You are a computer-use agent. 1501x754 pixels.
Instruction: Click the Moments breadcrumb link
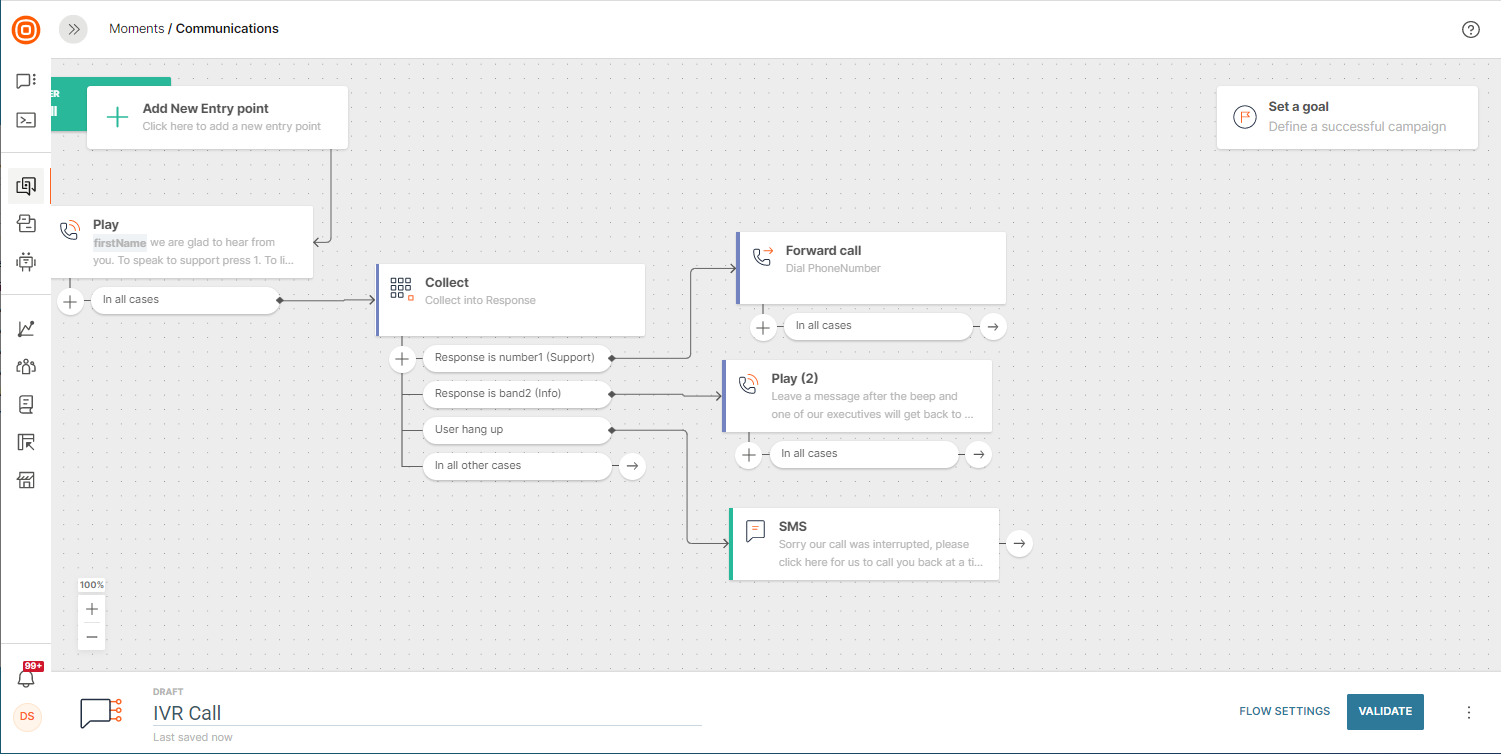pyautogui.click(x=136, y=29)
